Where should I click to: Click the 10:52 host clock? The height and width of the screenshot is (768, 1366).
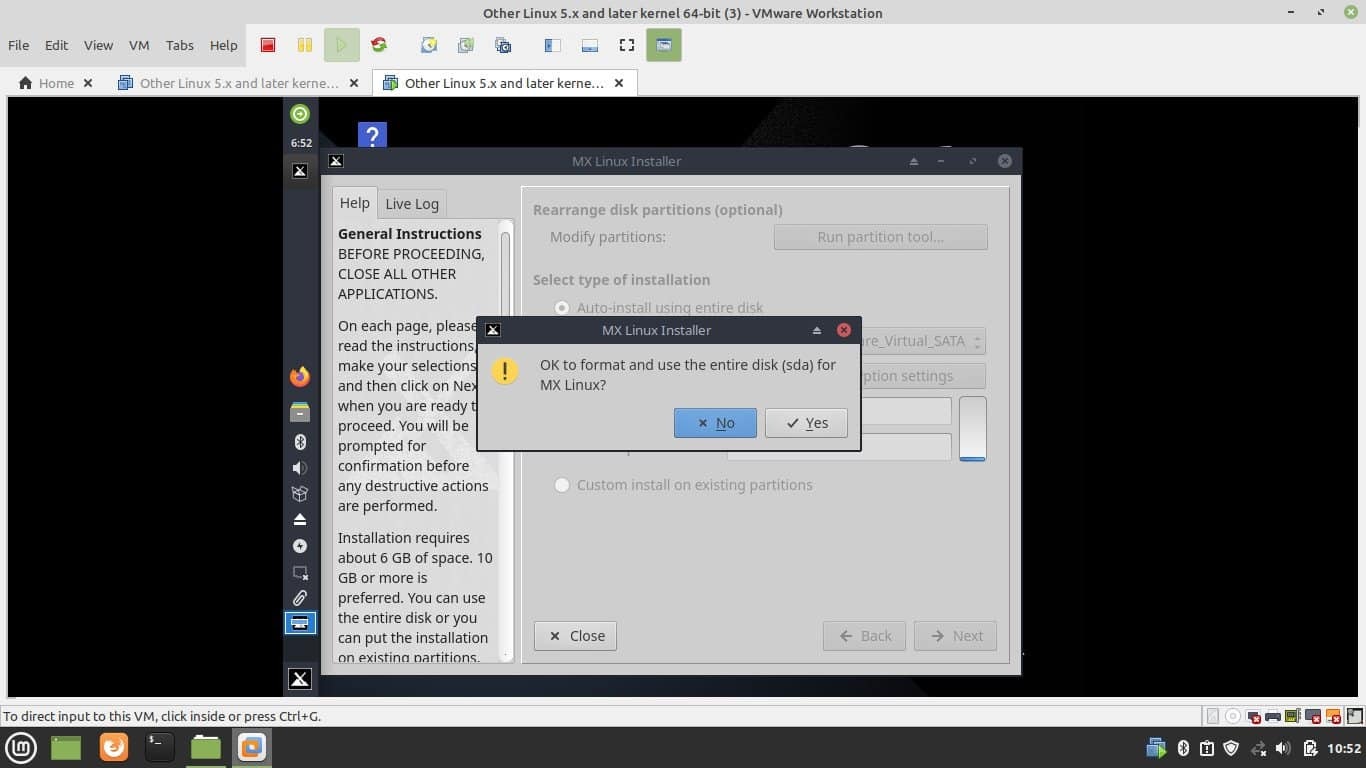point(1344,748)
